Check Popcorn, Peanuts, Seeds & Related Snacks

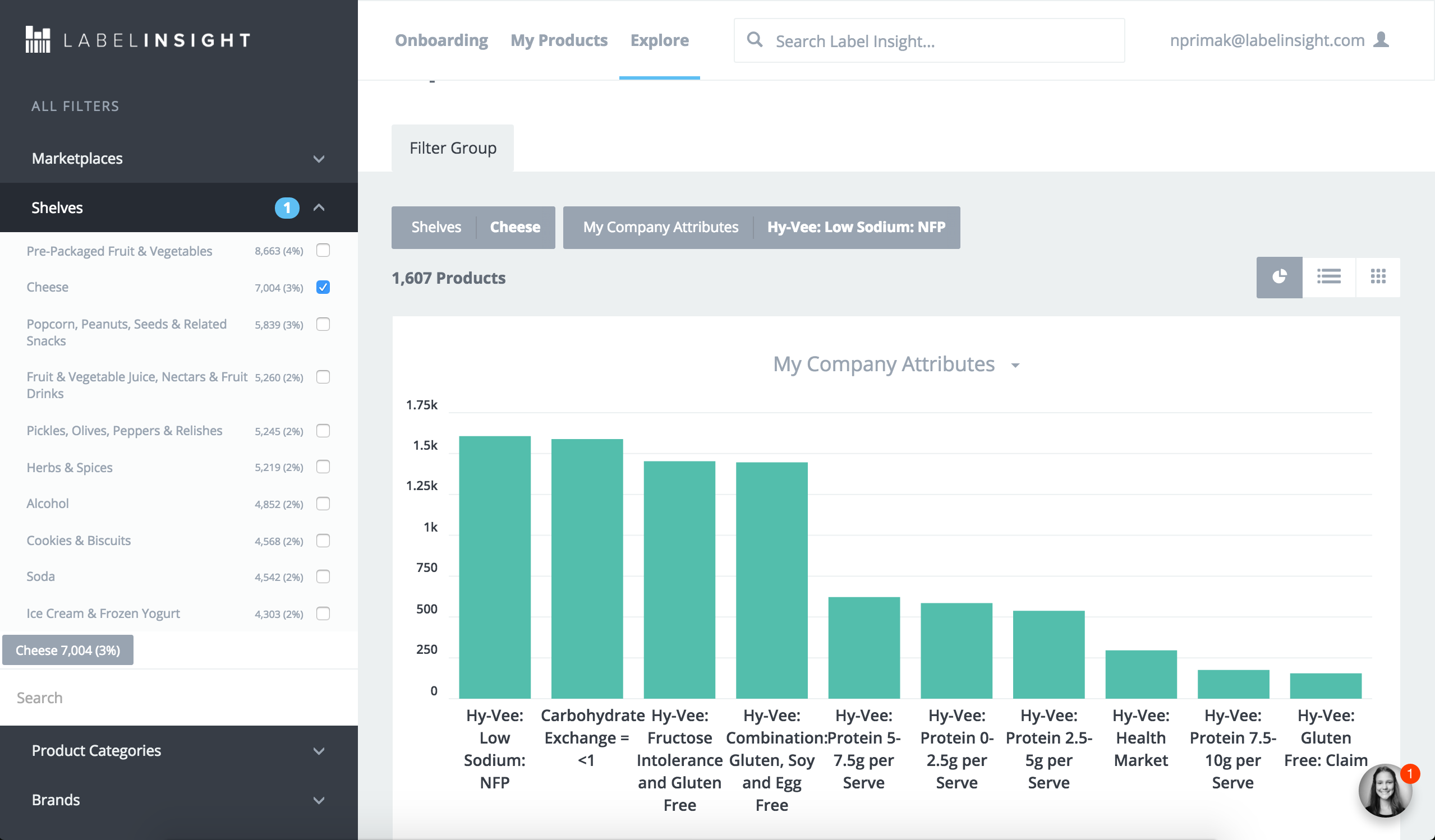(323, 324)
